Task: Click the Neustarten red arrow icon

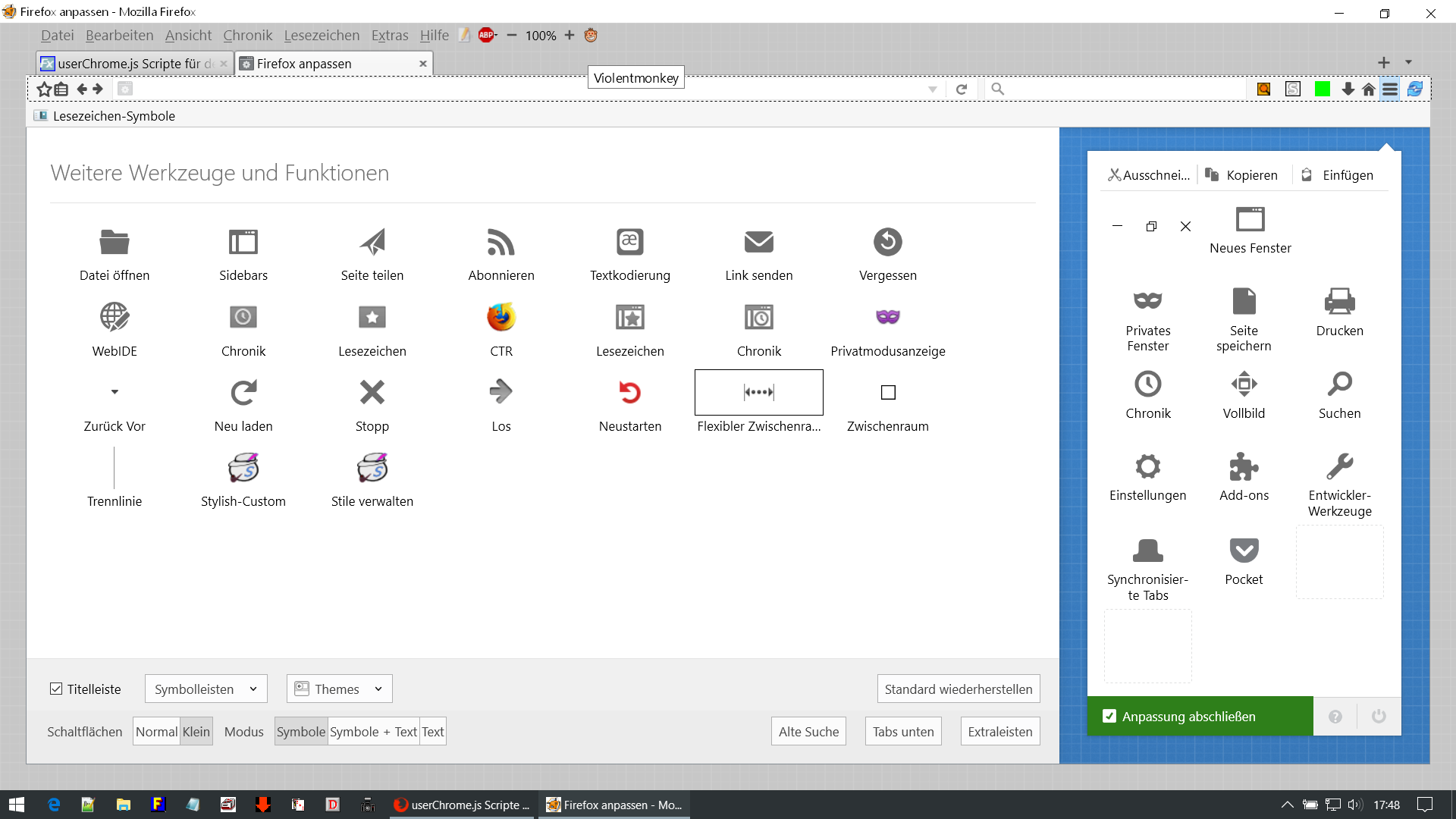Action: (629, 392)
